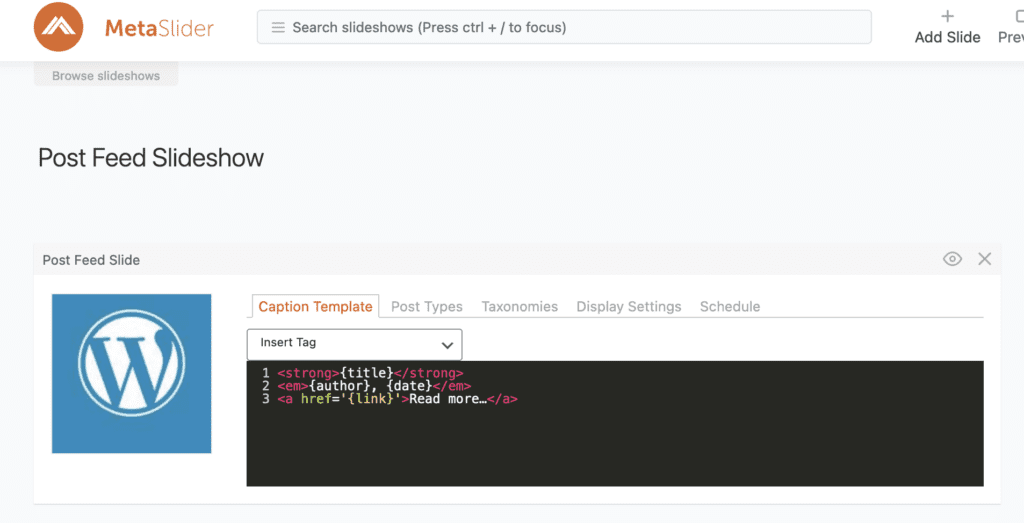Go to the Display Settings tab

click(628, 307)
